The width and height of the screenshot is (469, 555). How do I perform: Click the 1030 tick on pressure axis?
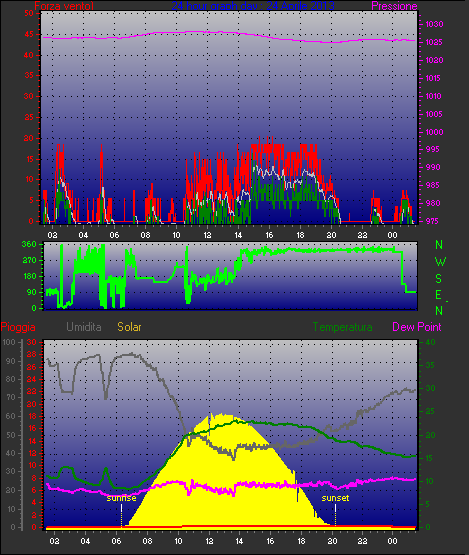tap(434, 24)
